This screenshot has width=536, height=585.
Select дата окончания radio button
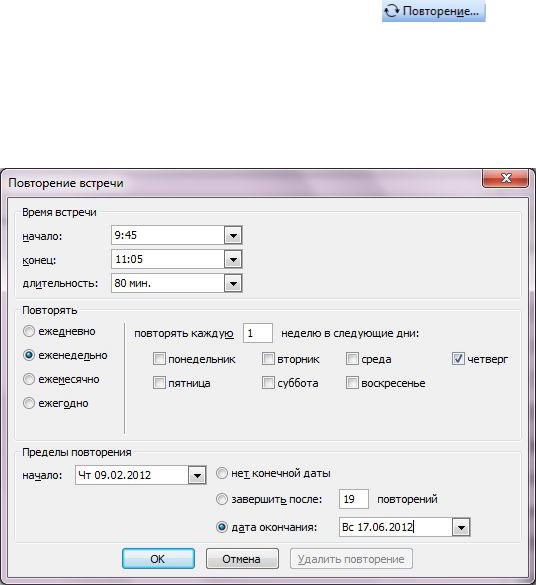[222, 527]
